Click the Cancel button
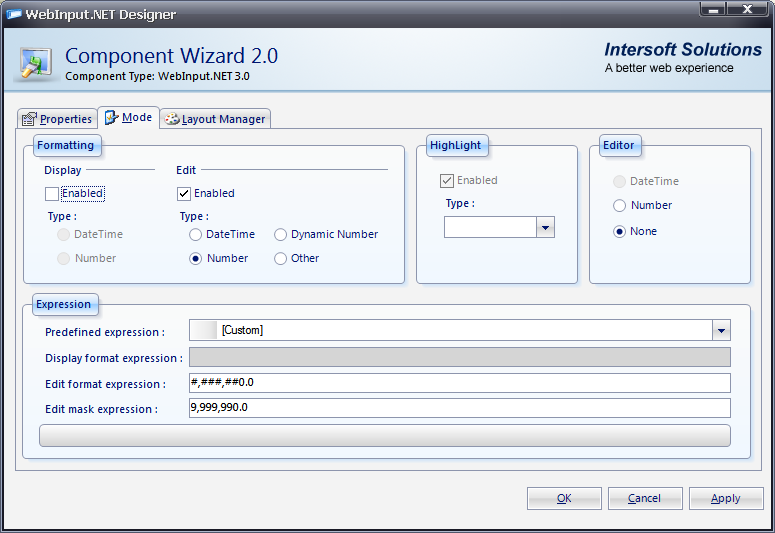This screenshot has width=775, height=533. (644, 498)
